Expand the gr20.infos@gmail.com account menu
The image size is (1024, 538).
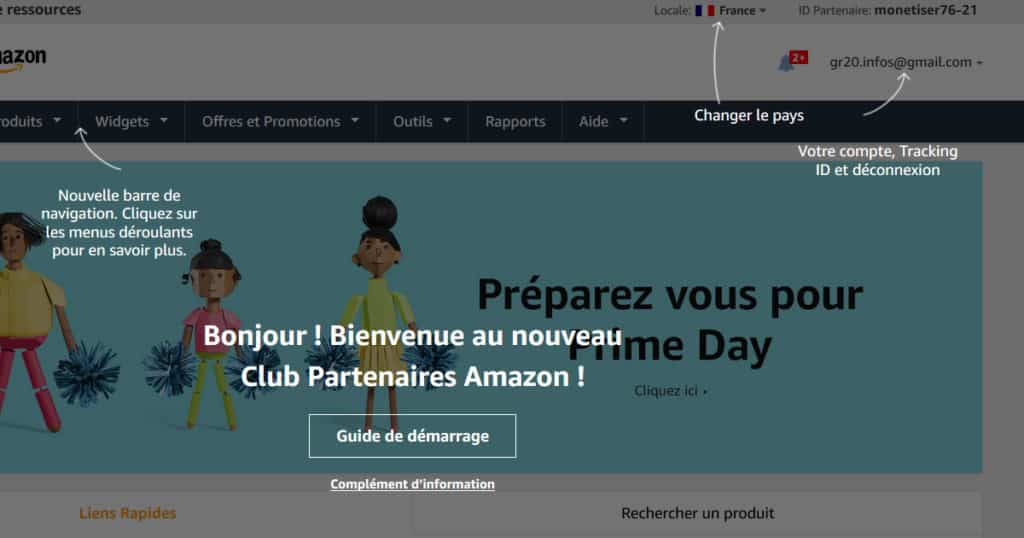[x=906, y=62]
